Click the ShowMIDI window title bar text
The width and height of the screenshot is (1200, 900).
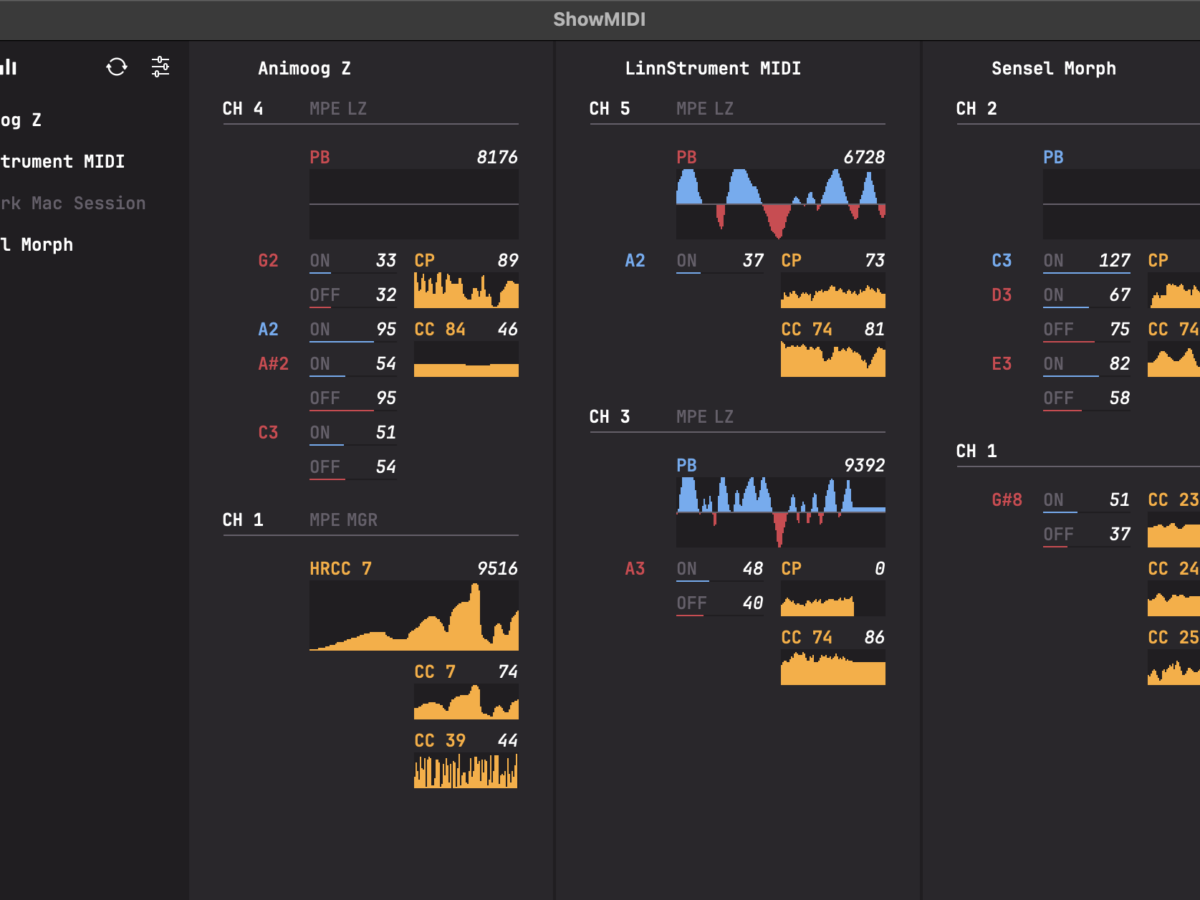pyautogui.click(x=600, y=20)
